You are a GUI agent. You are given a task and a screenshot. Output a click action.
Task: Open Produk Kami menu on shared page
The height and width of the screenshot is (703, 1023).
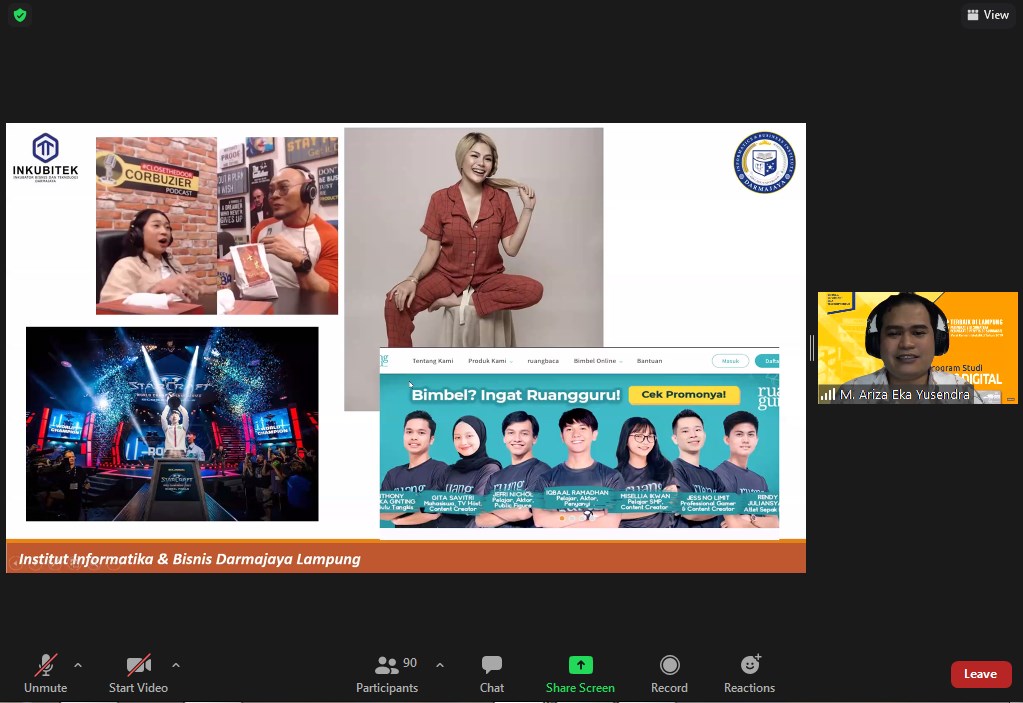[x=490, y=361]
